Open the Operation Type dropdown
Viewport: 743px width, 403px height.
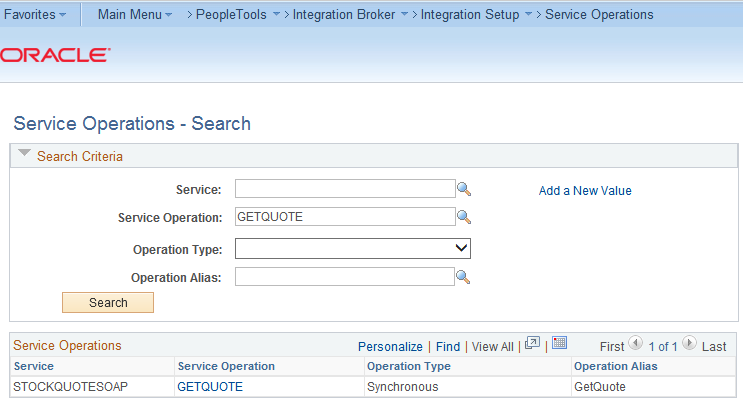pyautogui.click(x=461, y=248)
